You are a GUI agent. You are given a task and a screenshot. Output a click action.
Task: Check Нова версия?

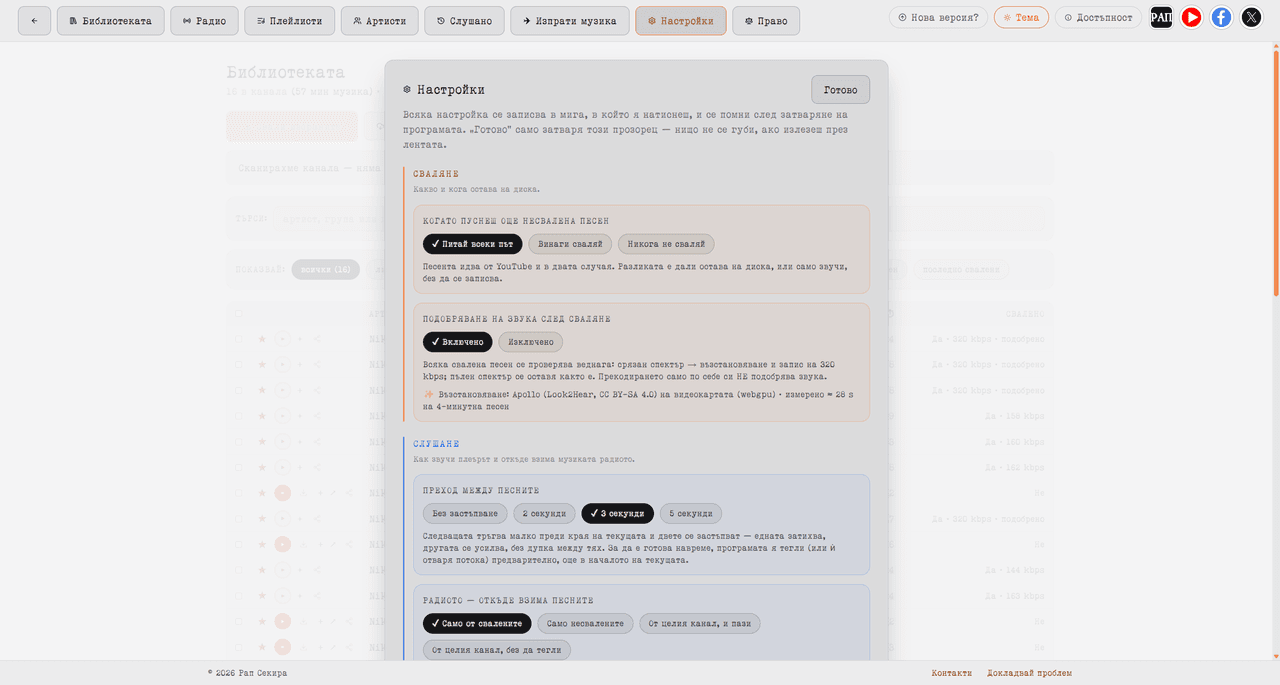pyautogui.click(x=938, y=17)
